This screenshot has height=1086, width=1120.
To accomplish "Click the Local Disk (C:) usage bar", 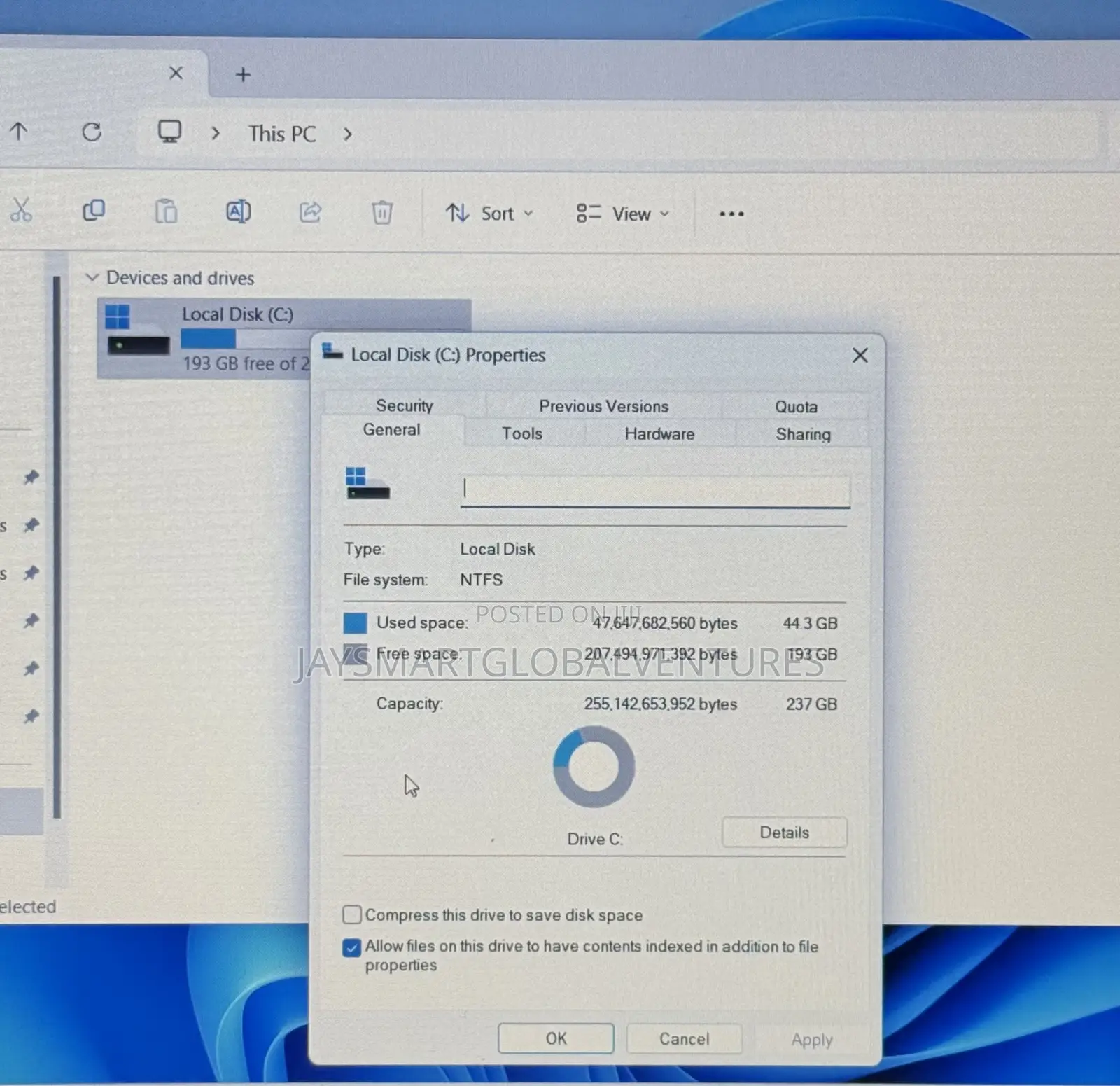I will click(244, 339).
